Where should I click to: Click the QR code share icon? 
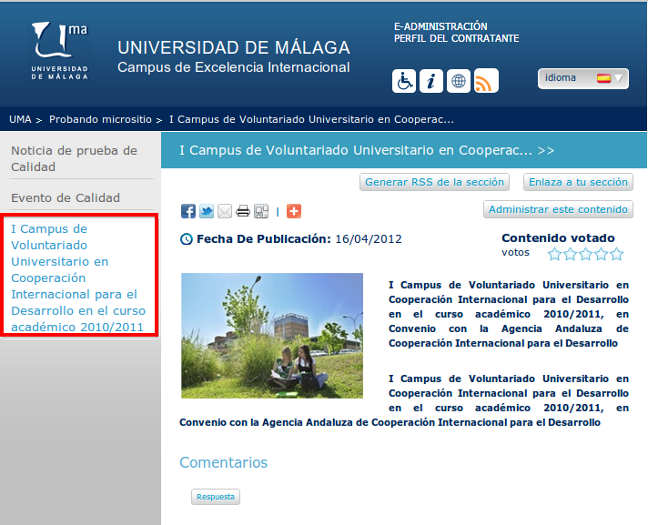[261, 211]
